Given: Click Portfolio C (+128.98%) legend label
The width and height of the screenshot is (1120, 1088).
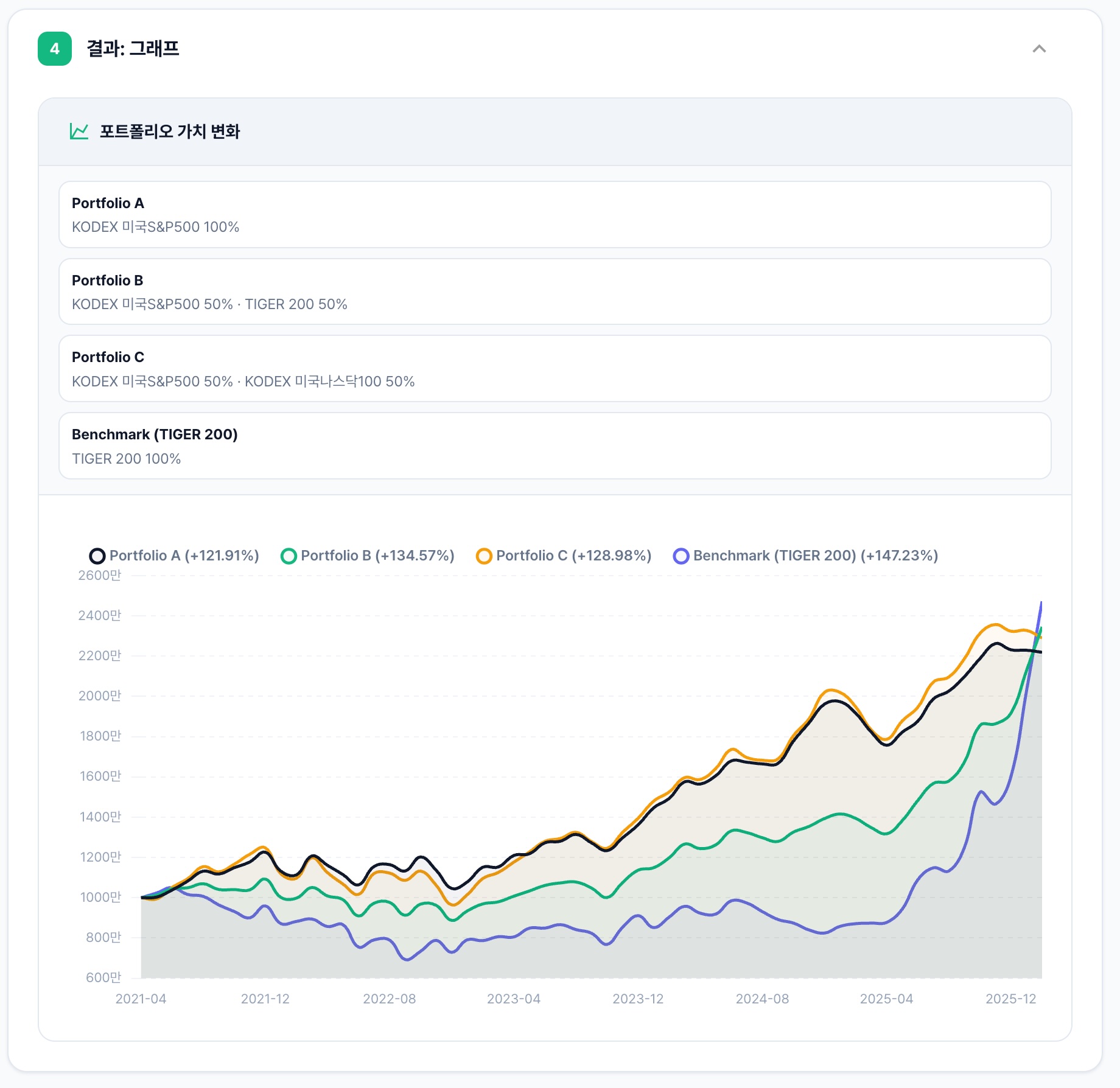Looking at the screenshot, I should pos(573,556).
